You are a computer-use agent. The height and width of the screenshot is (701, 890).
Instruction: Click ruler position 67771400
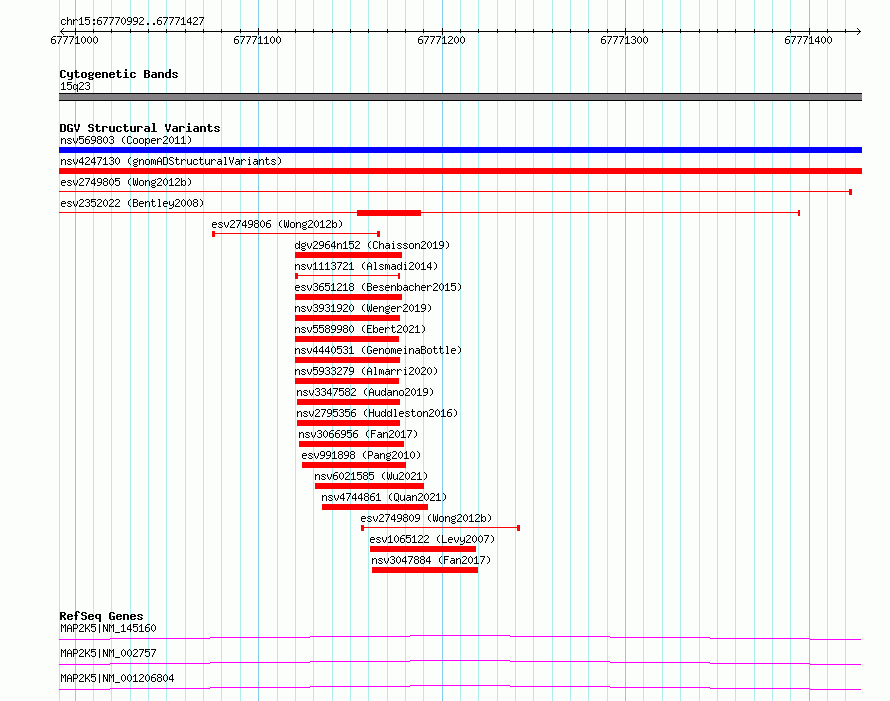click(808, 40)
